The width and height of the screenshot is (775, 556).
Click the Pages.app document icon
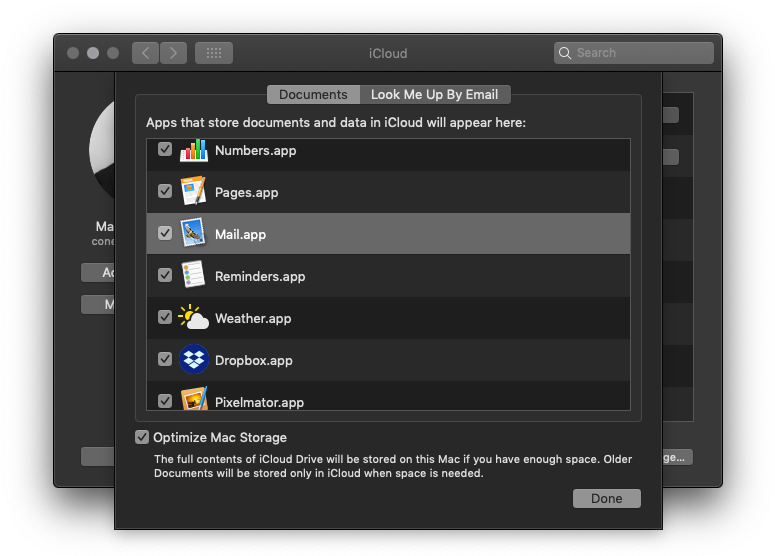pos(193,192)
